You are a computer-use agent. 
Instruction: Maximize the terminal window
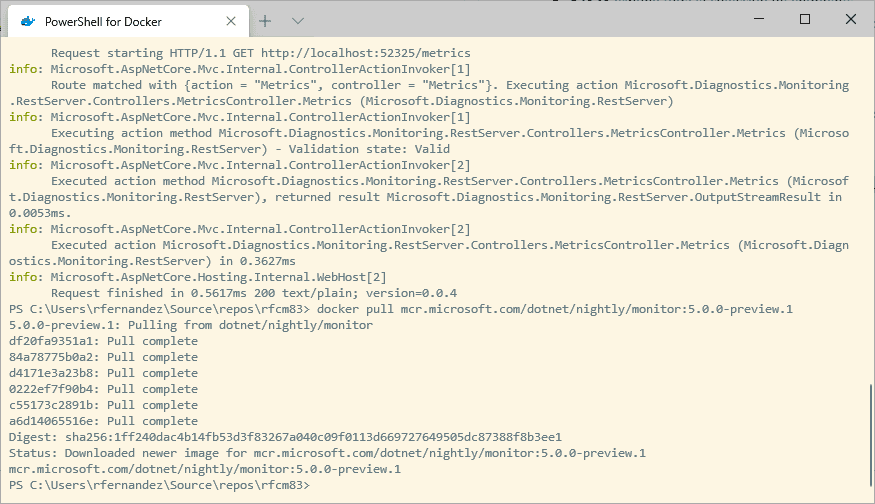coord(805,19)
